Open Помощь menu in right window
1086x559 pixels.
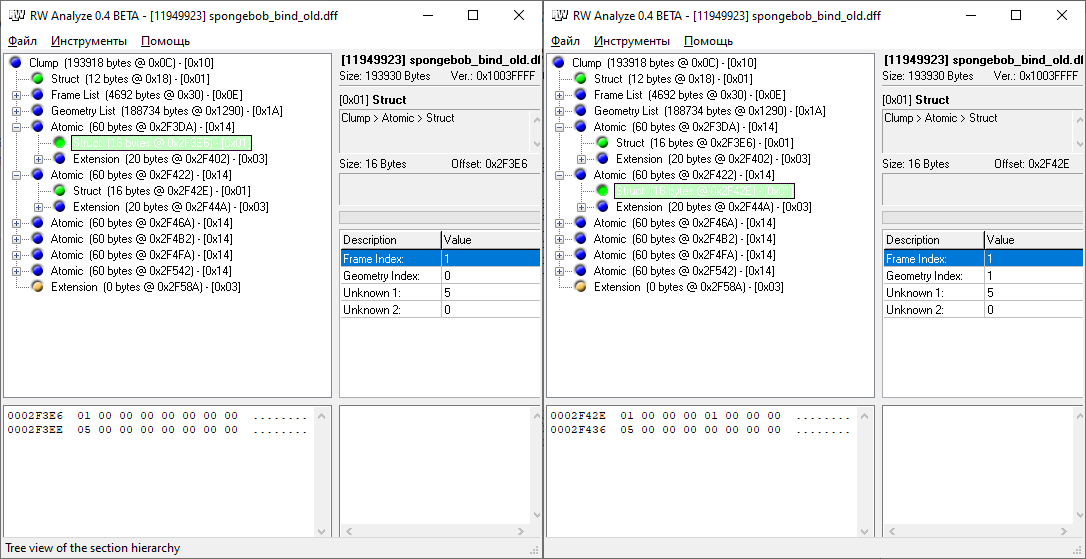coord(709,41)
